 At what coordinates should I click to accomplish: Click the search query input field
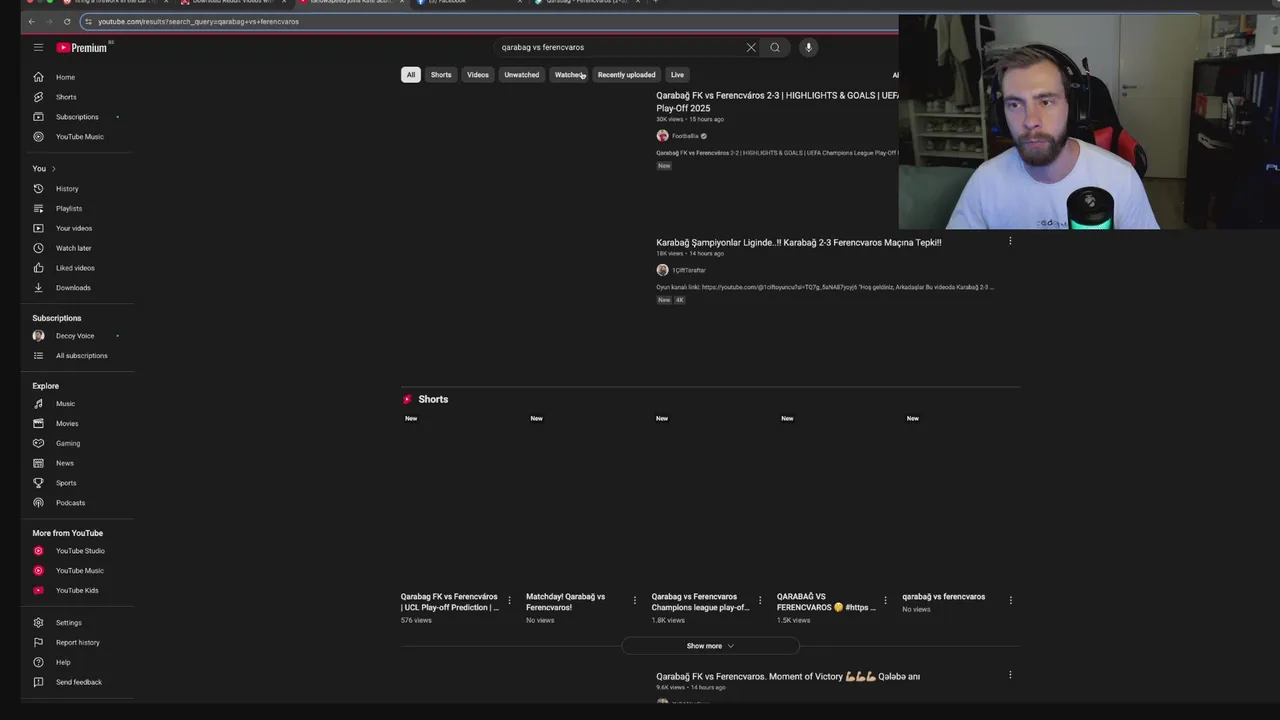(x=620, y=47)
